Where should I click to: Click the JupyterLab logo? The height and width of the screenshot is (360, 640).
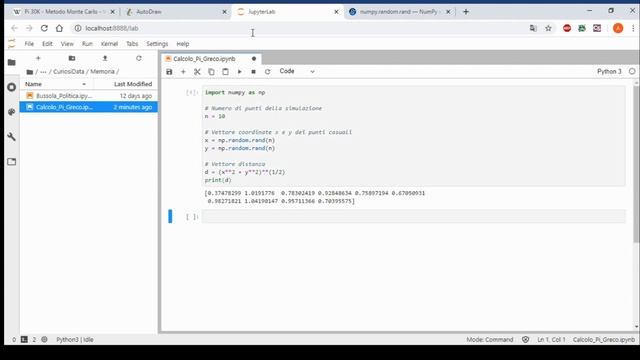[11, 44]
